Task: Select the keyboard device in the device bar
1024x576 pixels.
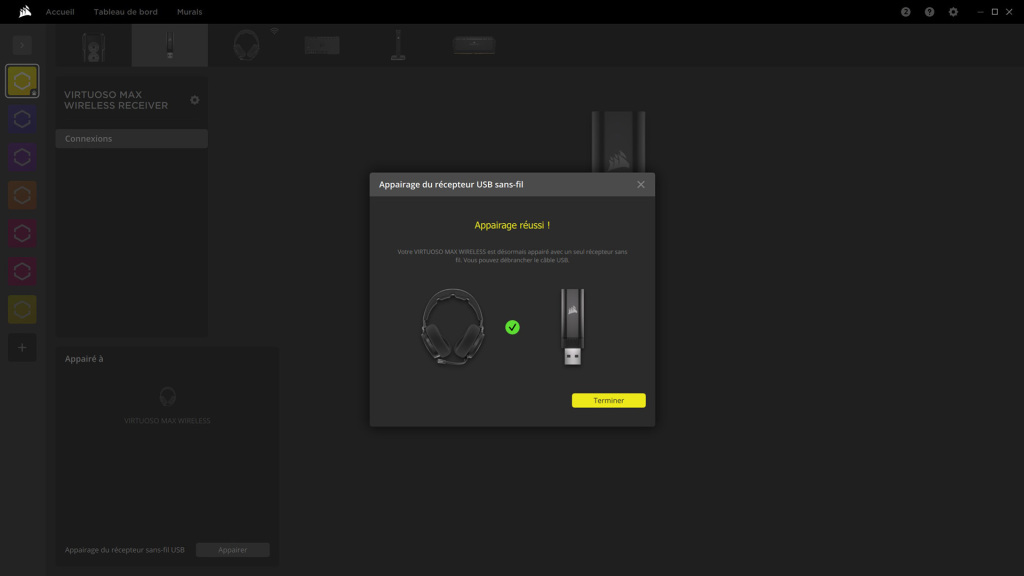Action: tap(322, 45)
